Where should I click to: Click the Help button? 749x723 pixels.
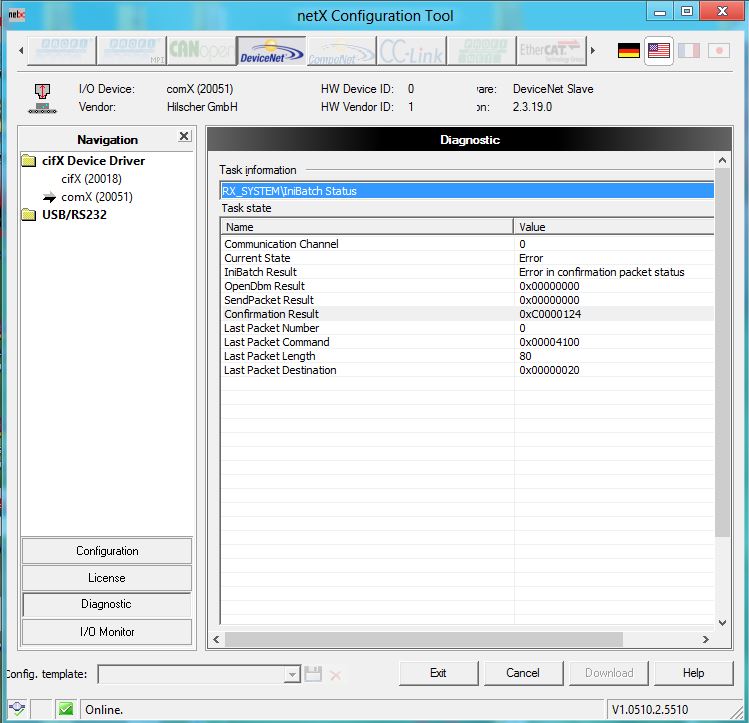[x=693, y=673]
